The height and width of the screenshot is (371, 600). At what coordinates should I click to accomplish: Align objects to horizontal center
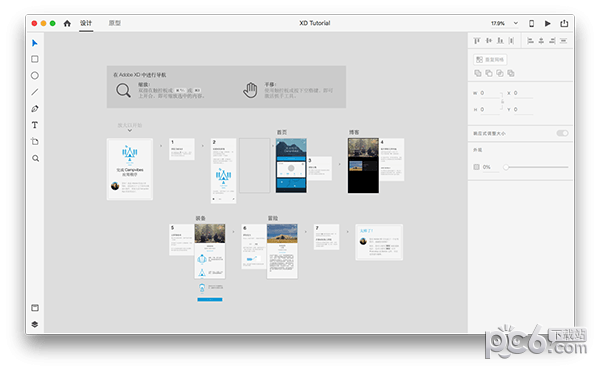coord(541,41)
